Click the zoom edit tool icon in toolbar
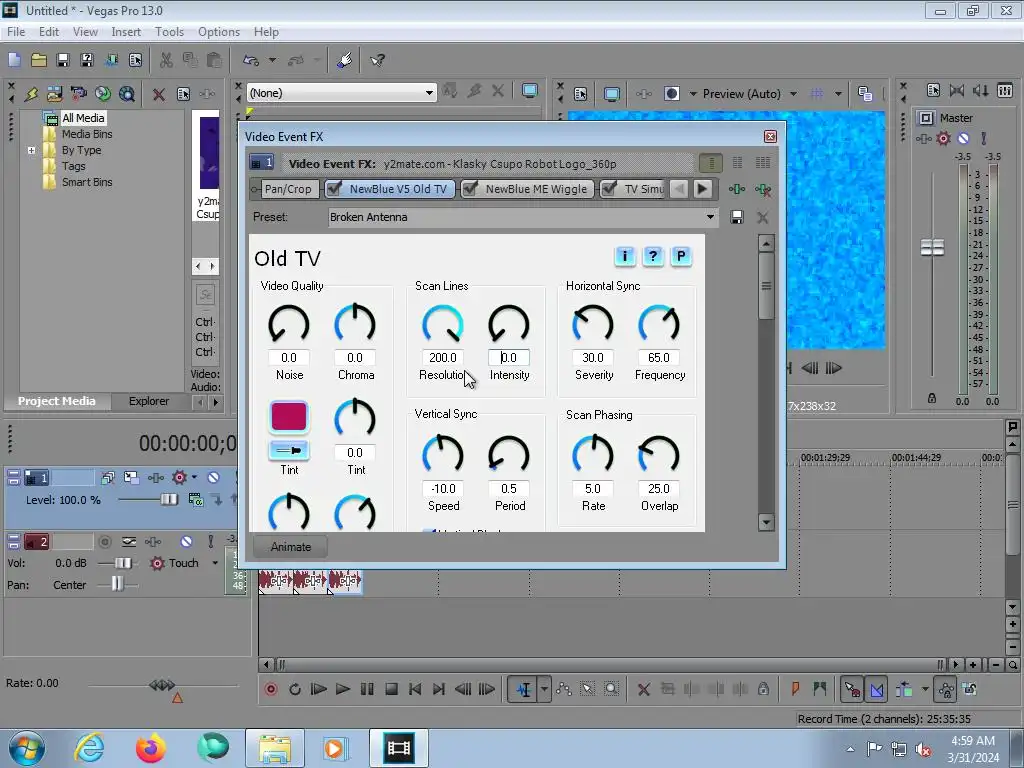Image resolution: width=1024 pixels, height=768 pixels. click(611, 689)
